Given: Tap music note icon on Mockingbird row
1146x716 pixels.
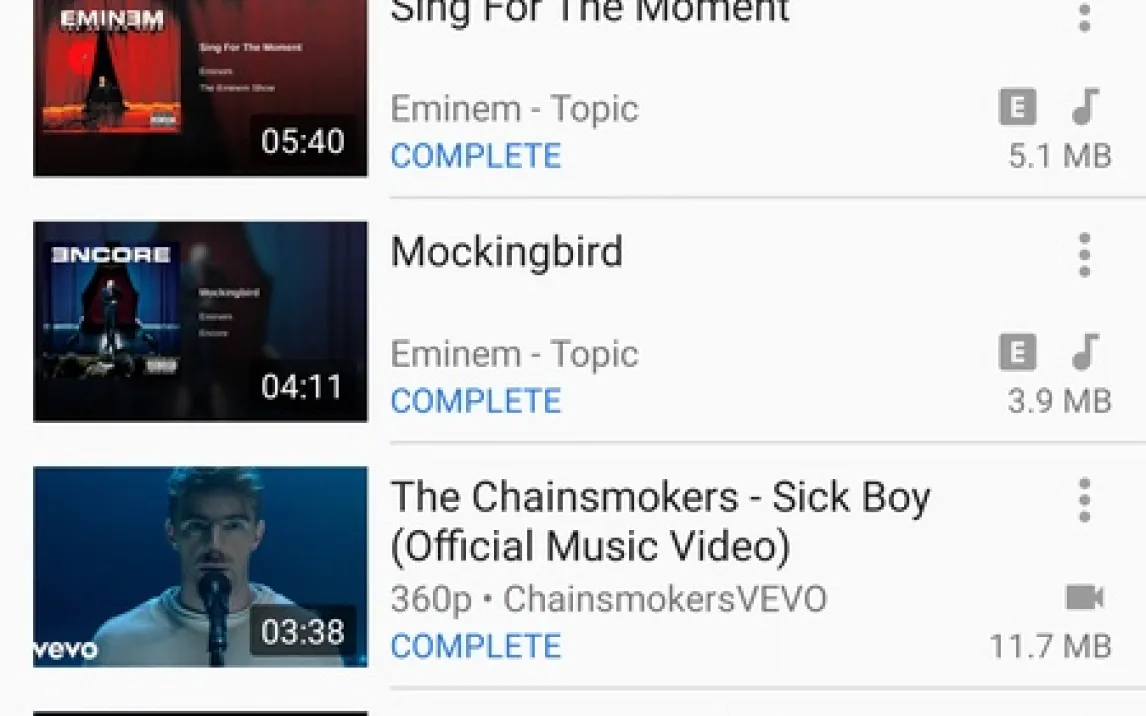Looking at the screenshot, I should pyautogui.click(x=1085, y=351).
